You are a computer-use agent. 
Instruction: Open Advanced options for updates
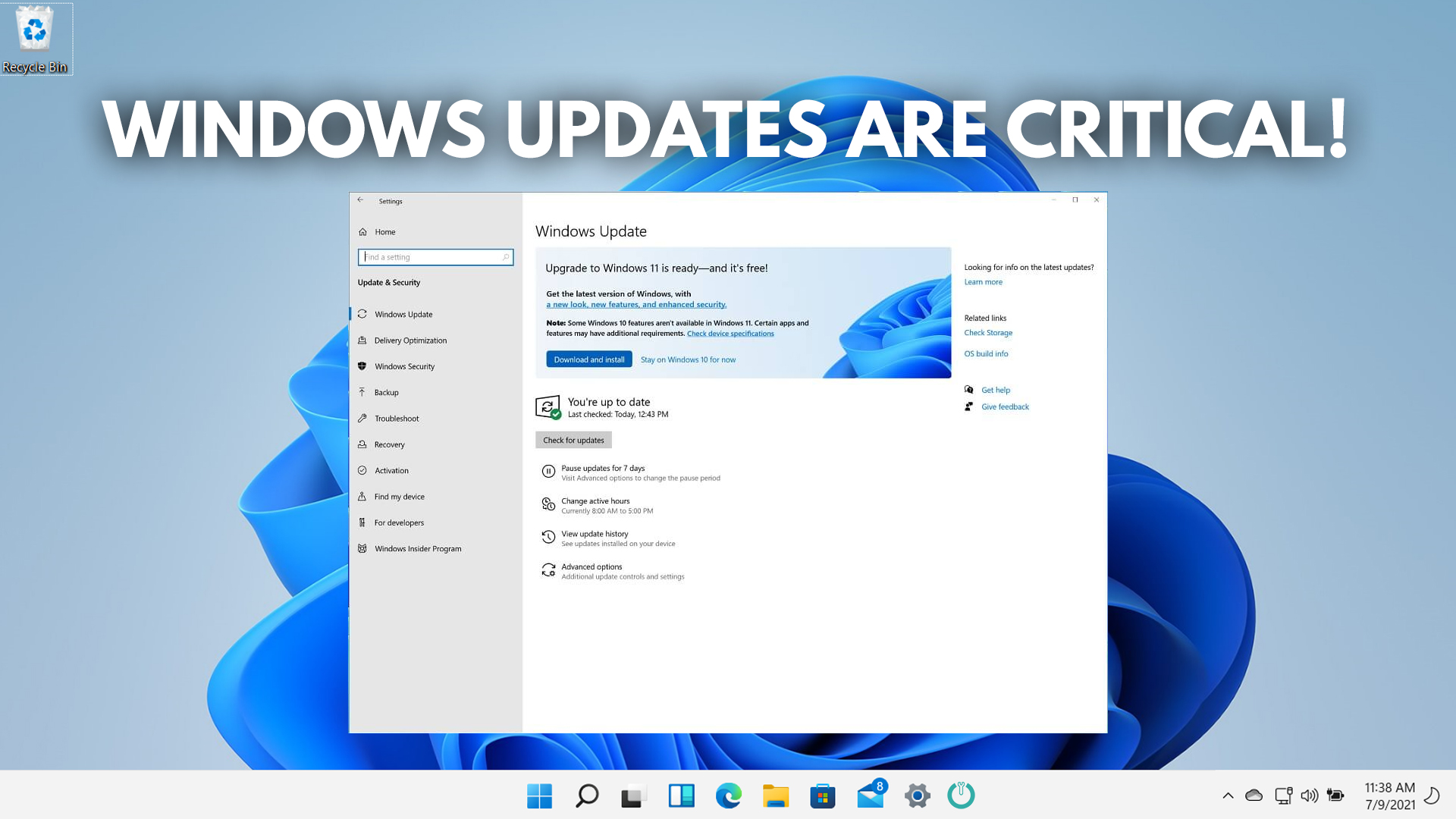(x=591, y=567)
